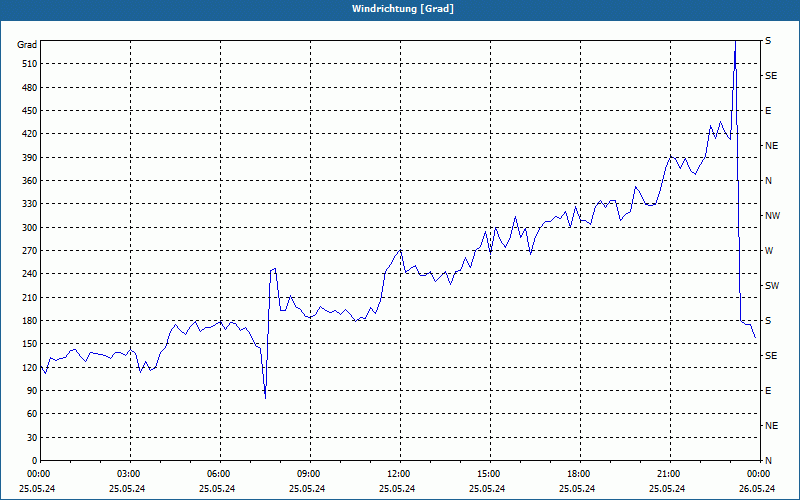
Task: Click the 240 y-axis value
Action: click(x=29, y=274)
